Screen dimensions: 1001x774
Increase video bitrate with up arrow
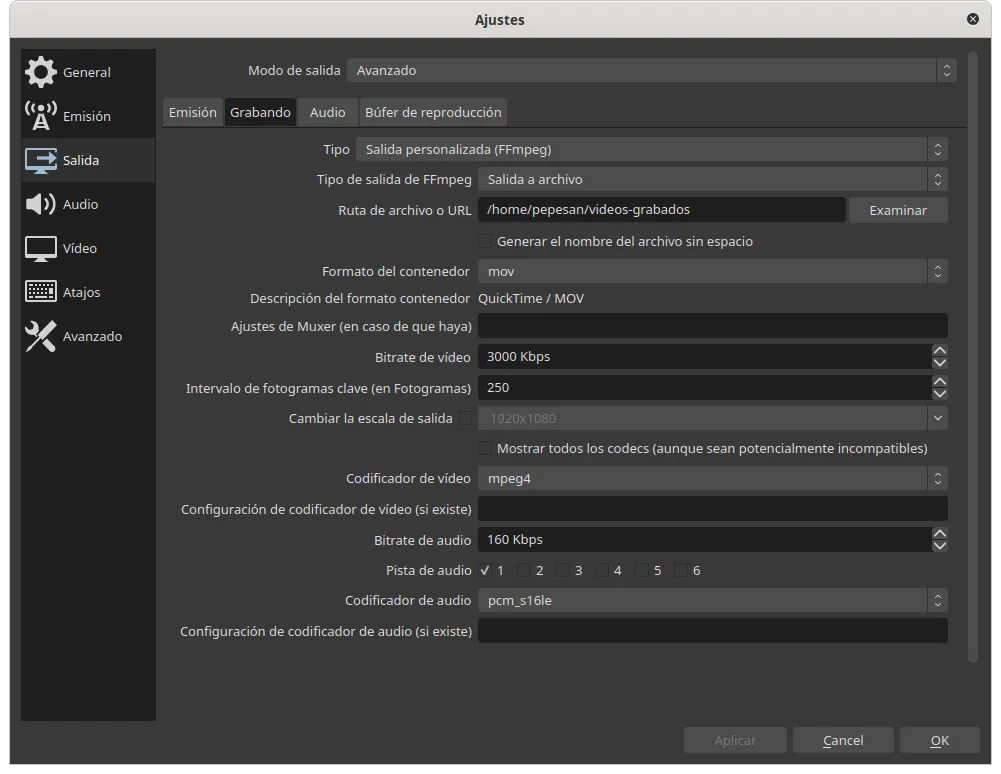click(x=939, y=351)
